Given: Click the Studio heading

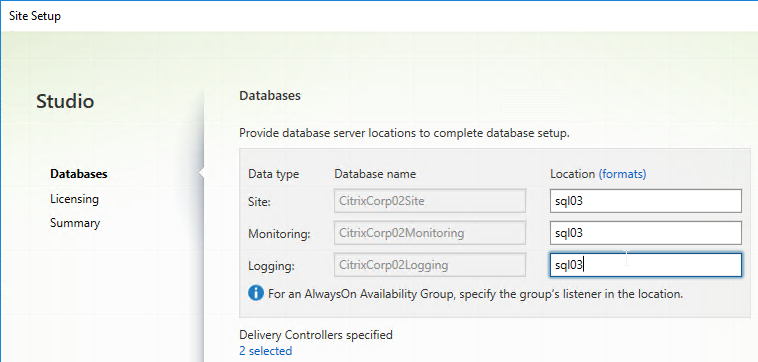Looking at the screenshot, I should pyautogui.click(x=65, y=101).
